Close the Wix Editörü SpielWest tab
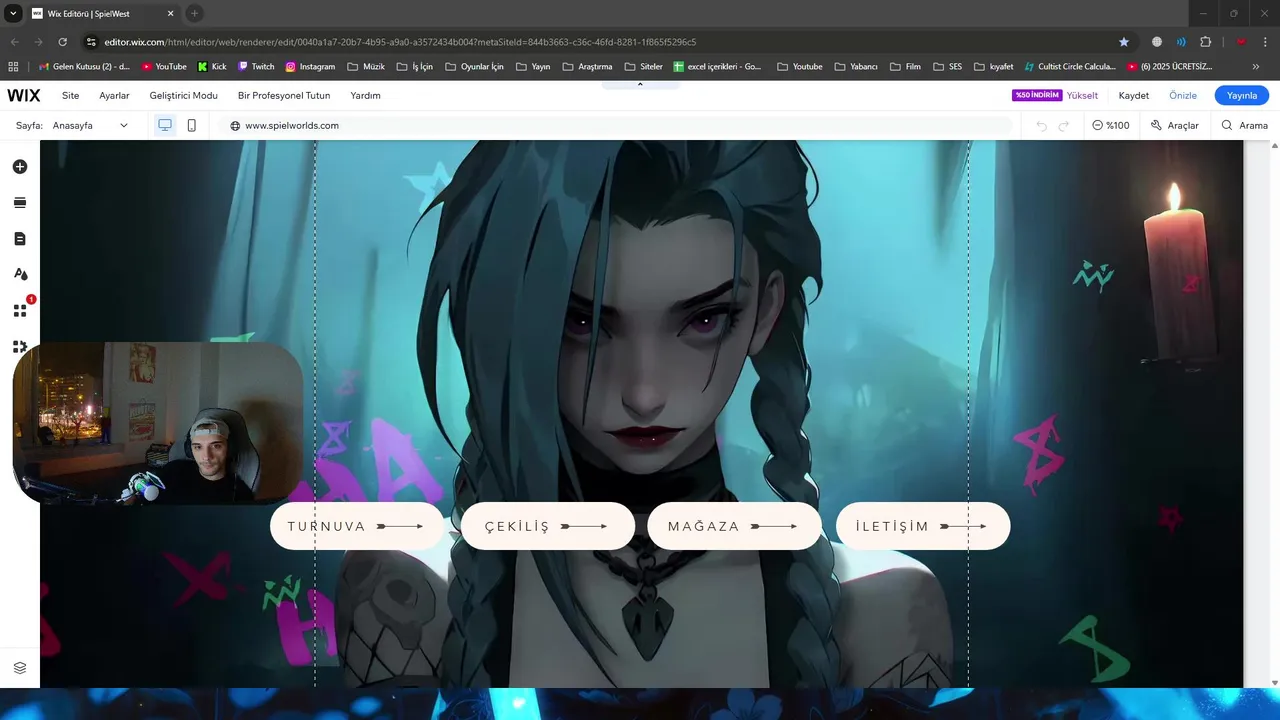The height and width of the screenshot is (720, 1280). pyautogui.click(x=171, y=14)
